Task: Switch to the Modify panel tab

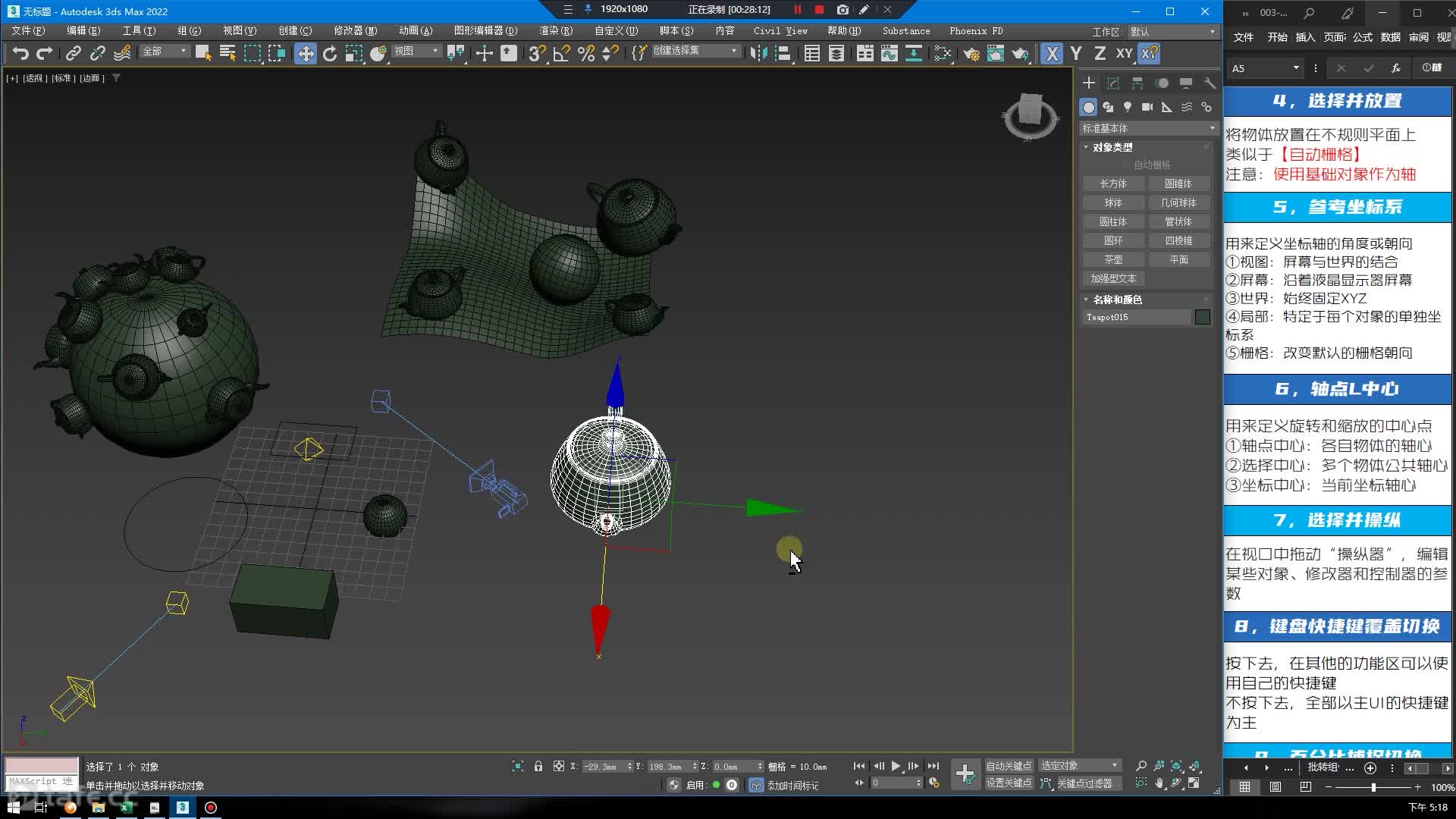Action: [1113, 83]
